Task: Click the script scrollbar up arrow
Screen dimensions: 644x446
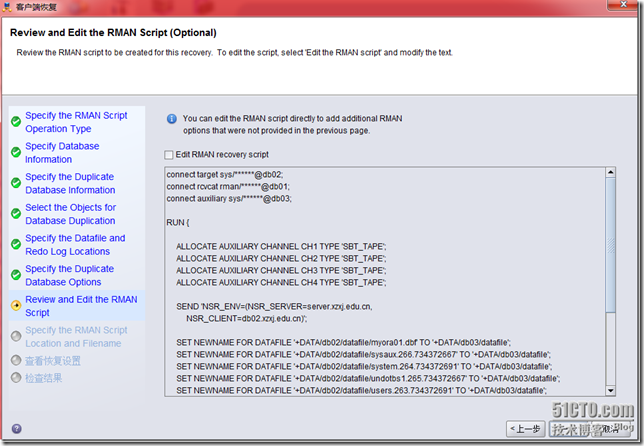Action: coord(611,172)
